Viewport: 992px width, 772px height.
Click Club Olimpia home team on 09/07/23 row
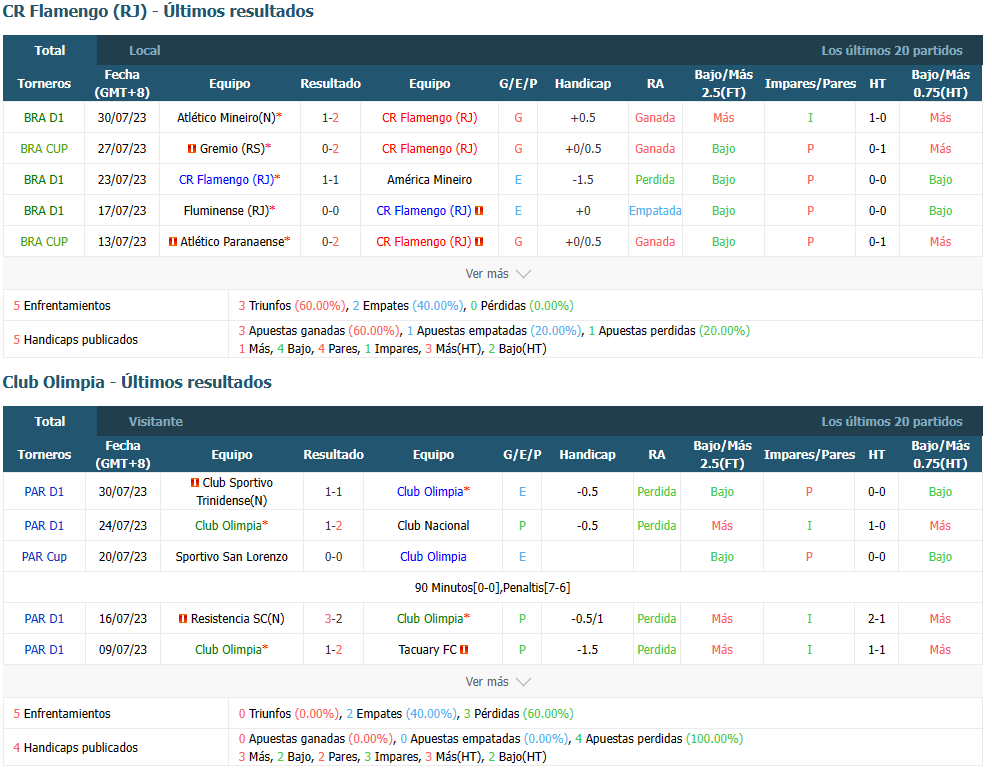[228, 650]
